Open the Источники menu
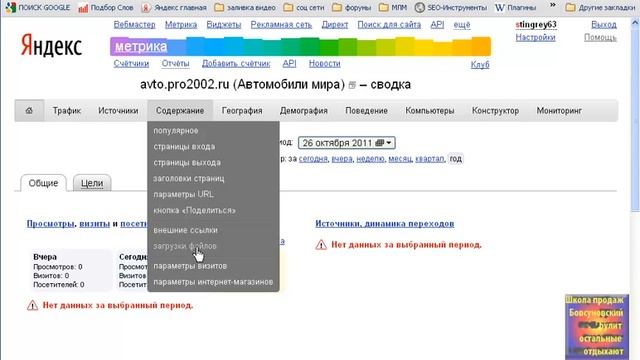This screenshot has width=640, height=360. tap(118, 111)
